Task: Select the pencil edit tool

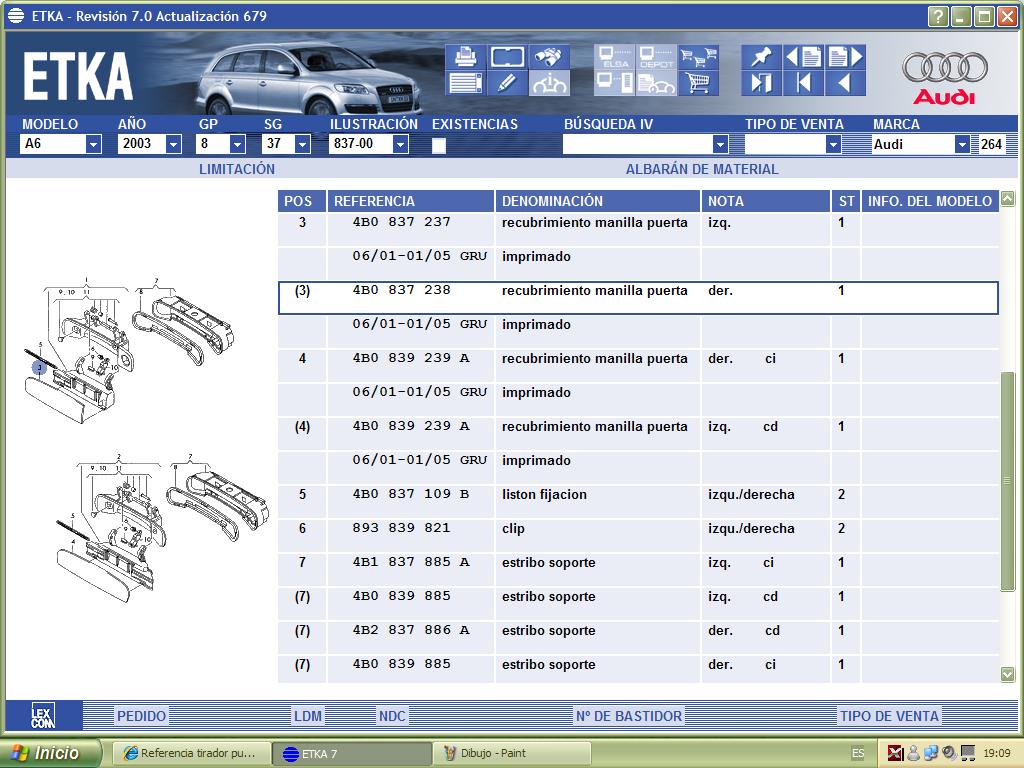Action: point(507,84)
